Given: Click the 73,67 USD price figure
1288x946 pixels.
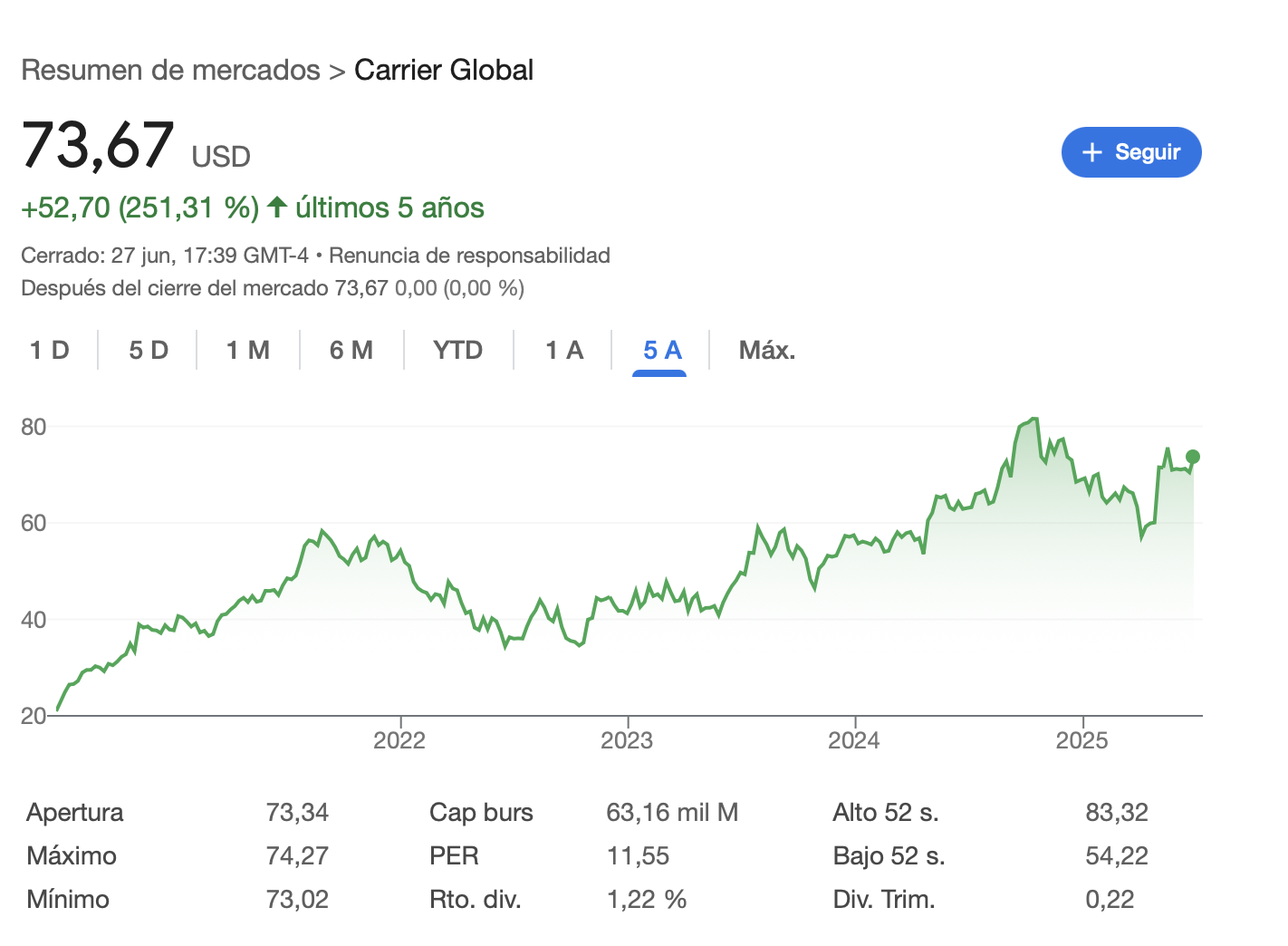Looking at the screenshot, I should click(98, 146).
